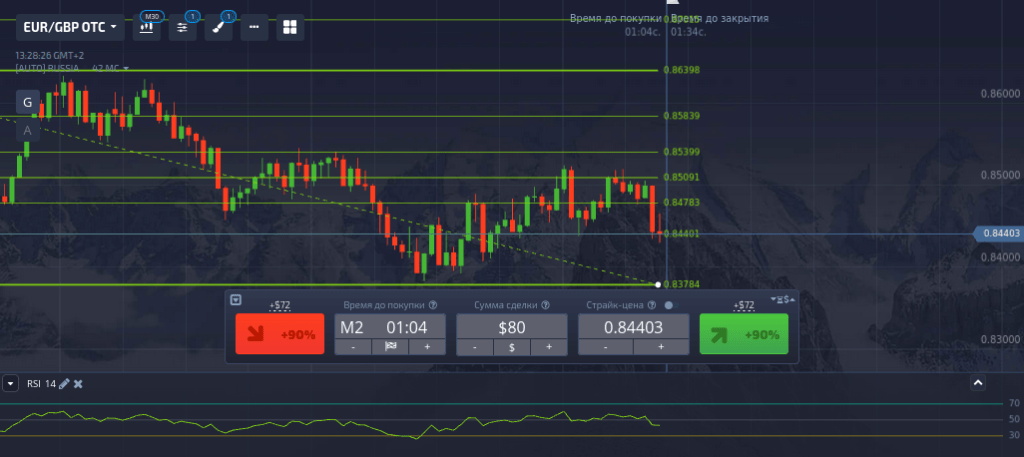Remove the RSI 14 indicator with X
Viewport: 1024px width, 457px height.
(x=78, y=384)
